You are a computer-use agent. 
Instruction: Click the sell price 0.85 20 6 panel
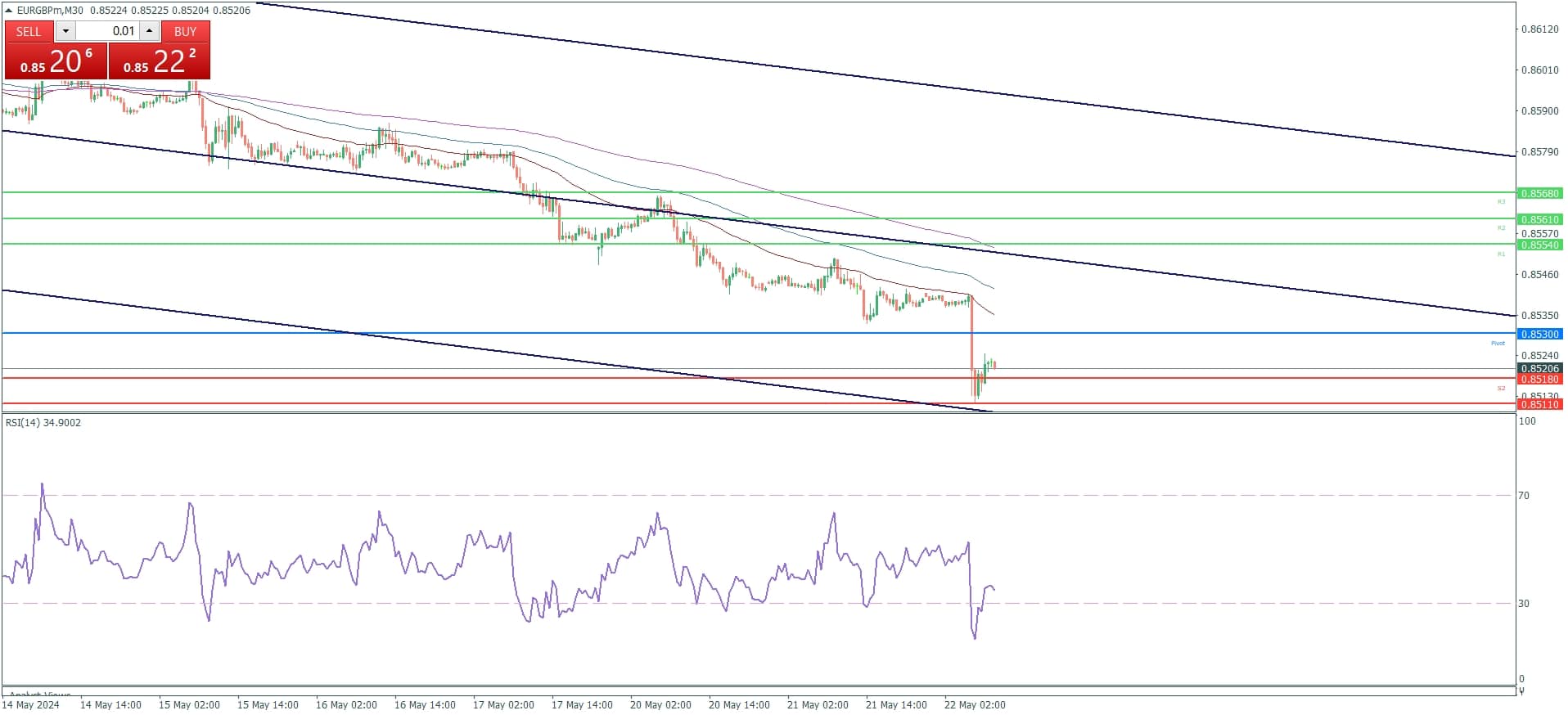tap(56, 61)
